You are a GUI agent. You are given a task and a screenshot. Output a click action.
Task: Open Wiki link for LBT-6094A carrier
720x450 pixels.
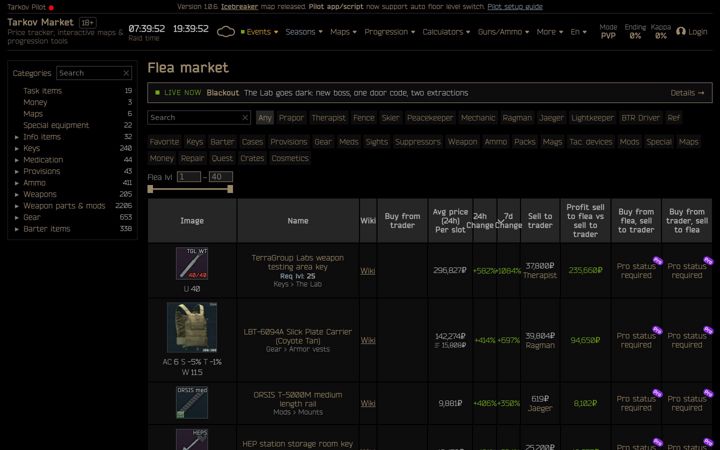point(367,340)
